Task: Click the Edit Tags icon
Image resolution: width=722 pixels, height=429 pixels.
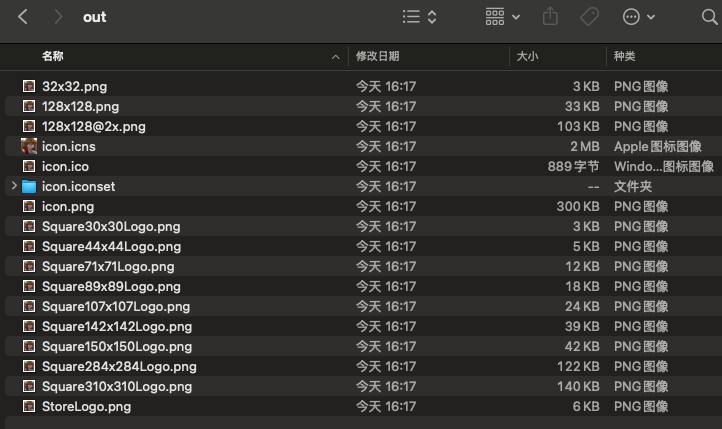Action: [x=589, y=17]
